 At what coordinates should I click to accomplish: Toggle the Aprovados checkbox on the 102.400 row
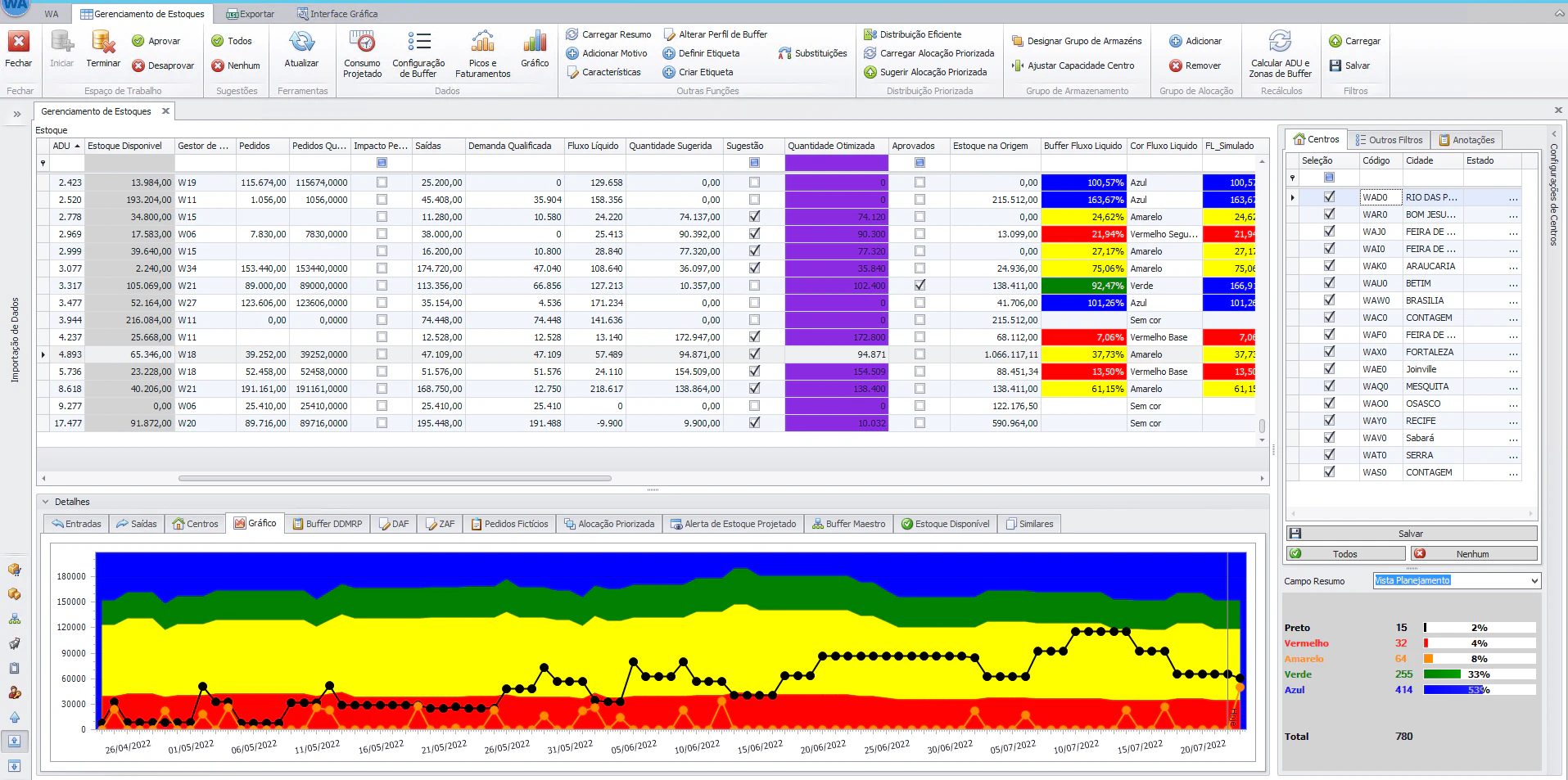pos(920,285)
